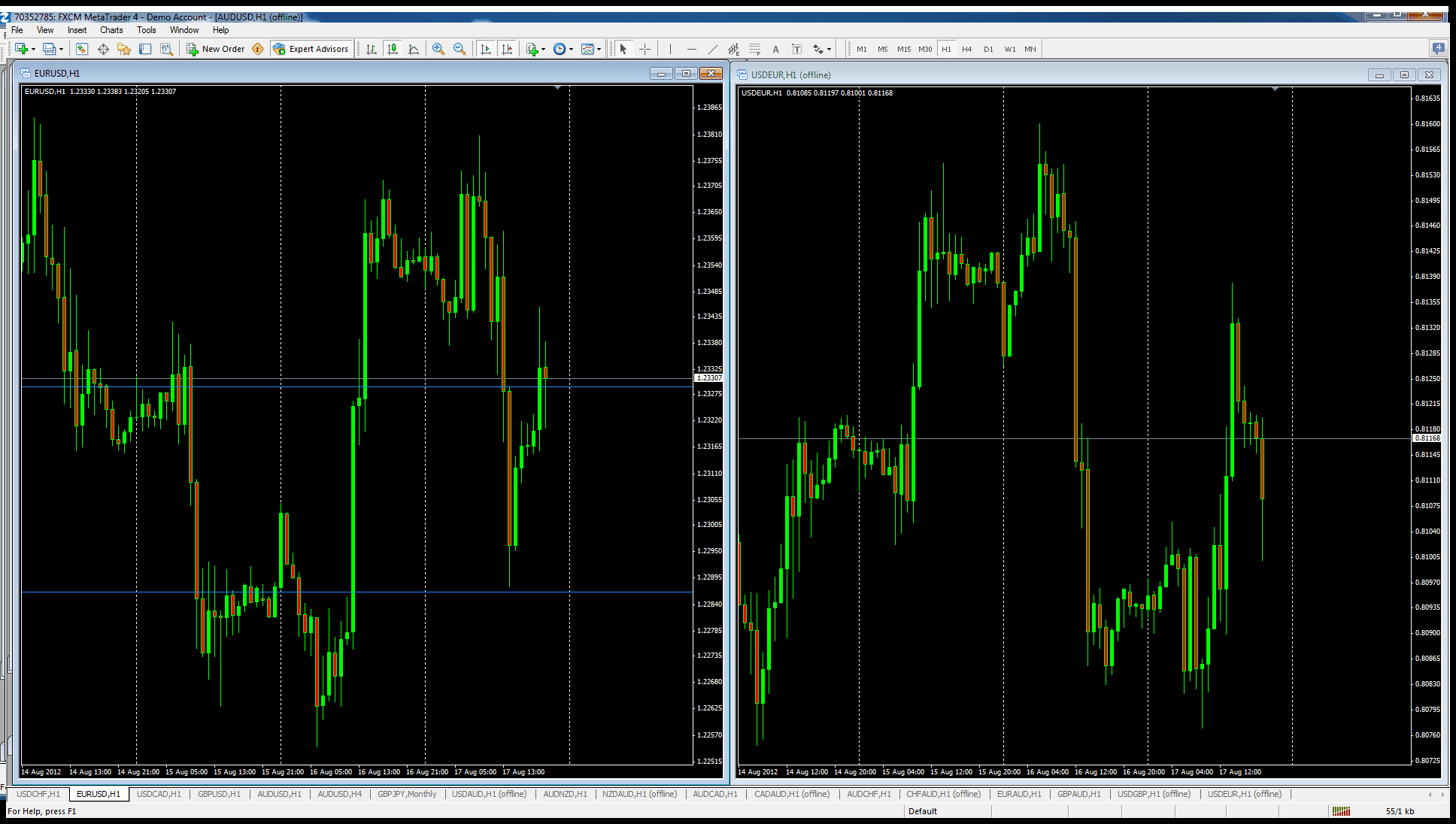Screen dimensions: 1456x824
Task: Open the Charts menu
Action: pyautogui.click(x=111, y=30)
